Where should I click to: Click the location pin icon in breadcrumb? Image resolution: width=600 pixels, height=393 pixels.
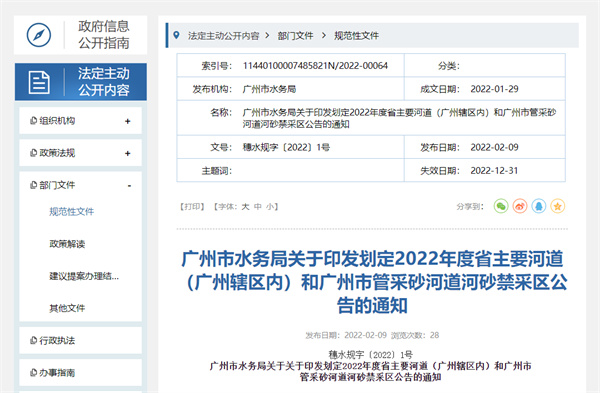point(176,35)
